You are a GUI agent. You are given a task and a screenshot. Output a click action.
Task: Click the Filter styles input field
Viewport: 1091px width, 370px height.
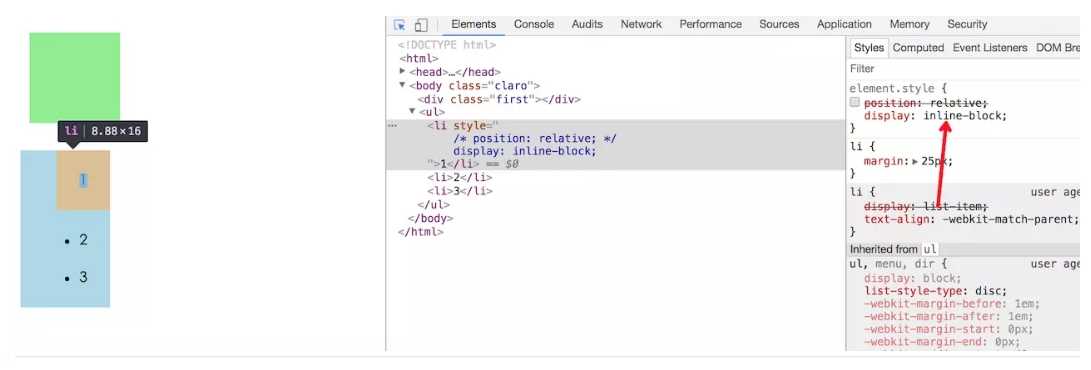964,69
